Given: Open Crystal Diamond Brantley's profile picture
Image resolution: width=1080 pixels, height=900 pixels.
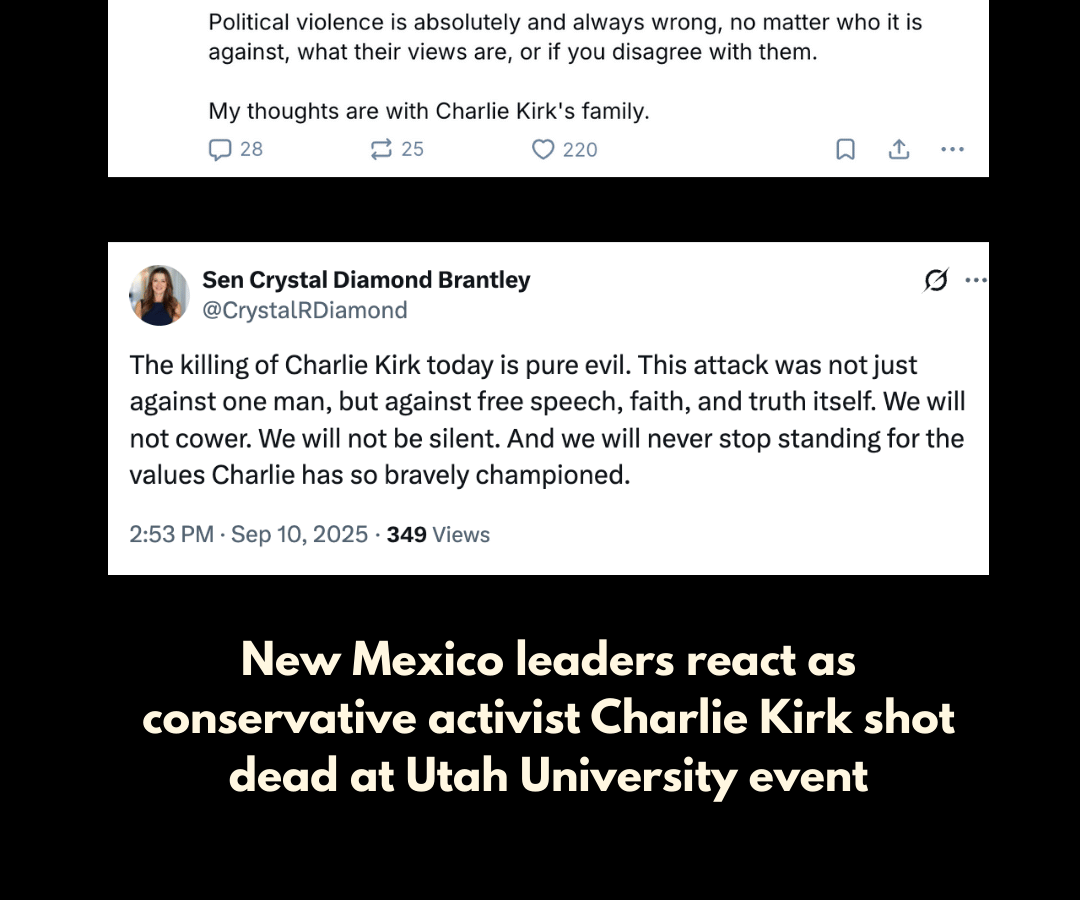Looking at the screenshot, I should coord(159,295).
